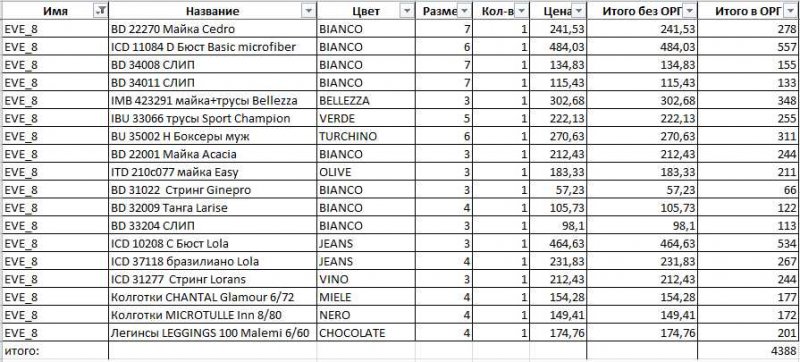Viewport: 800px width, 362px height.
Task: Open the Итого в ОРГ filter dropdown
Action: 794,11
